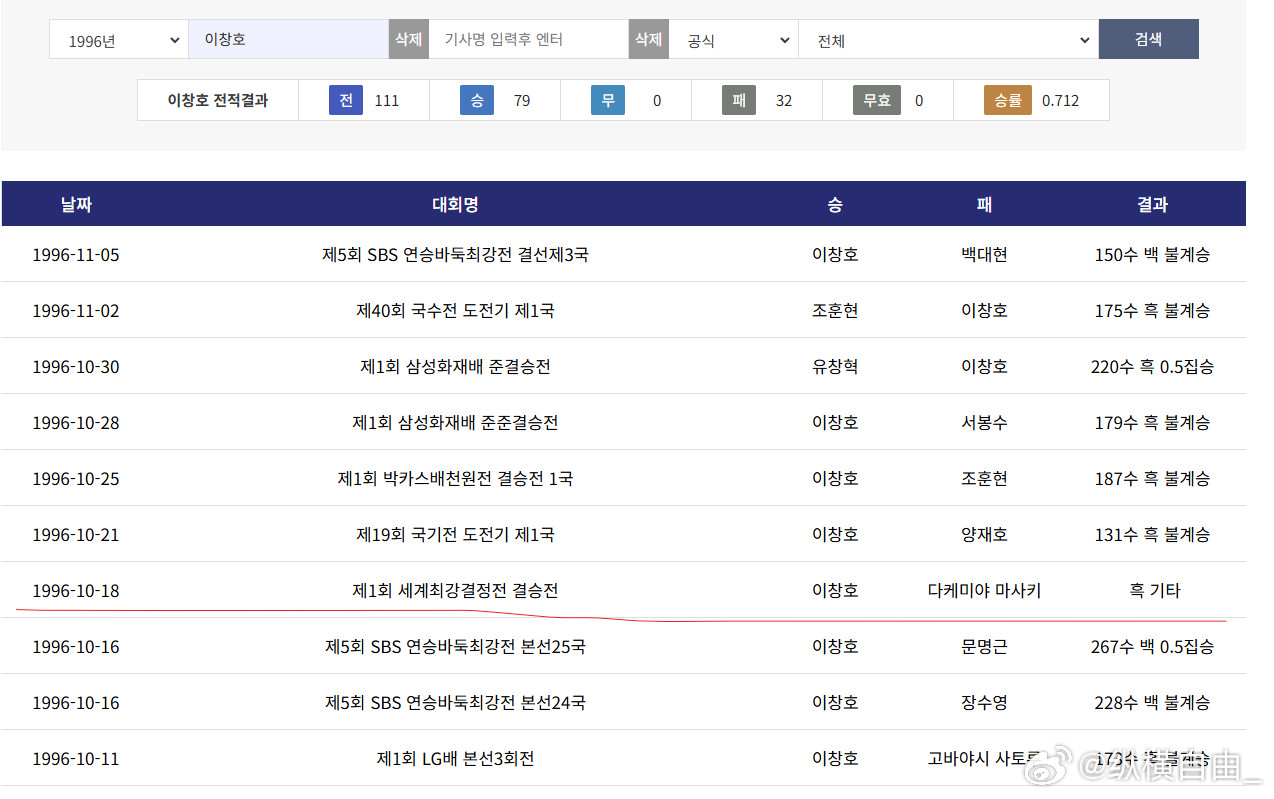The width and height of the screenshot is (1274, 799).
Task: Select the orange 승률 win rate badge
Action: (x=1008, y=100)
